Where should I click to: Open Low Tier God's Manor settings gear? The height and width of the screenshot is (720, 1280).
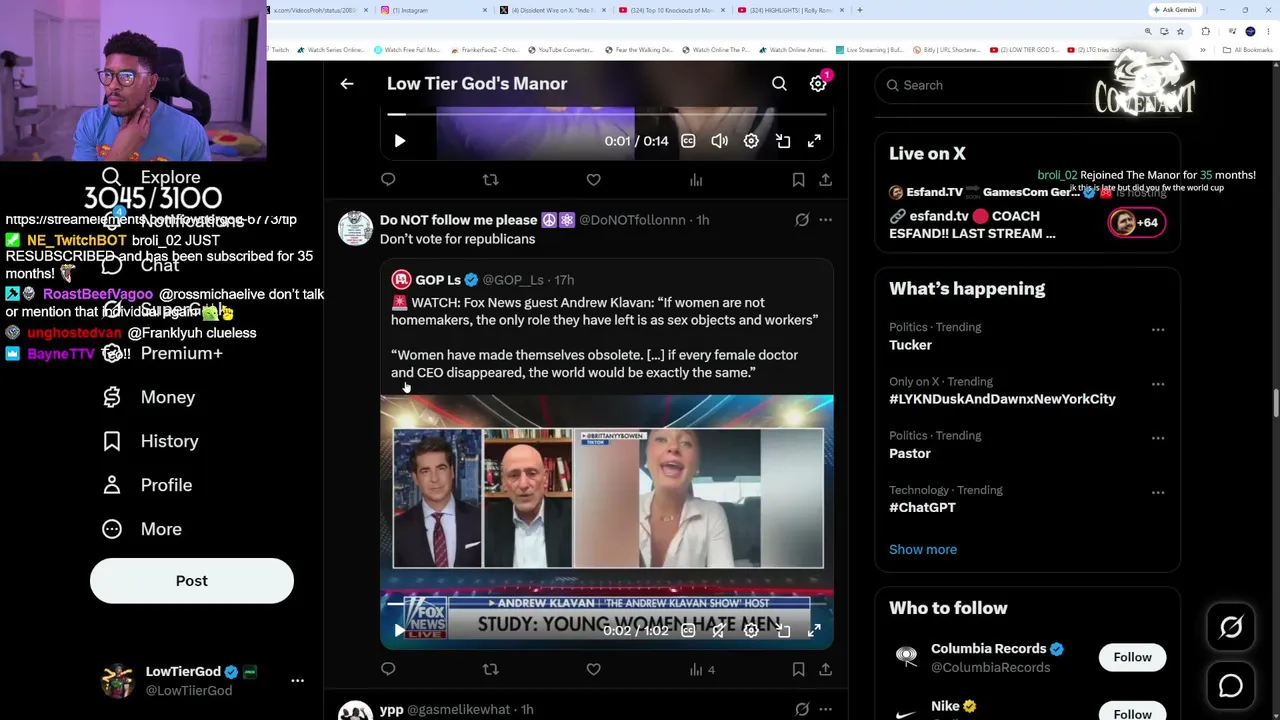click(x=818, y=84)
